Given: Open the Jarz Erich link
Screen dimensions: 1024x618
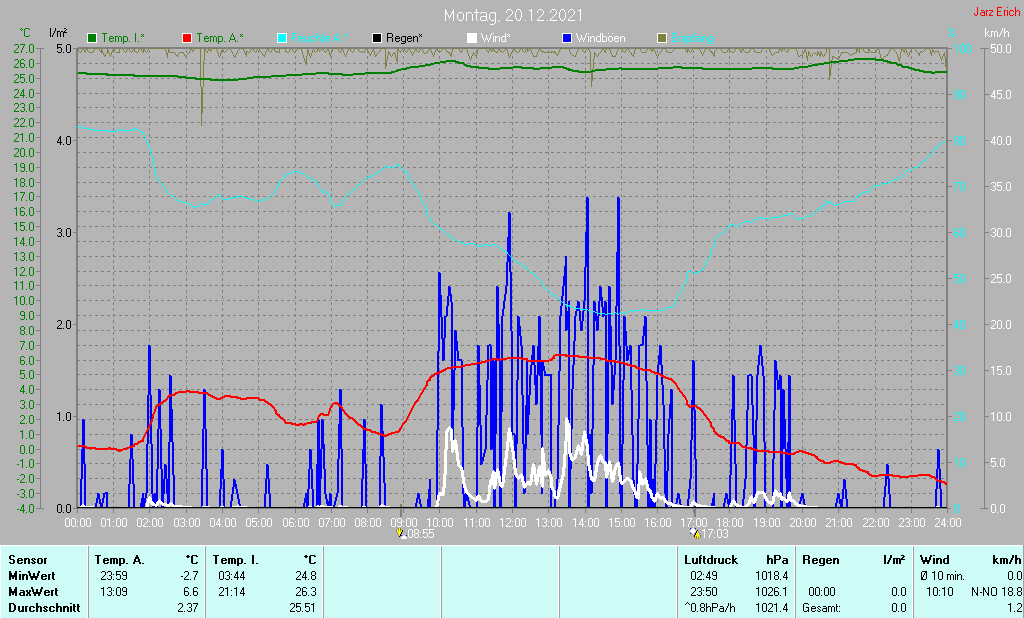Looking at the screenshot, I should [x=996, y=13].
